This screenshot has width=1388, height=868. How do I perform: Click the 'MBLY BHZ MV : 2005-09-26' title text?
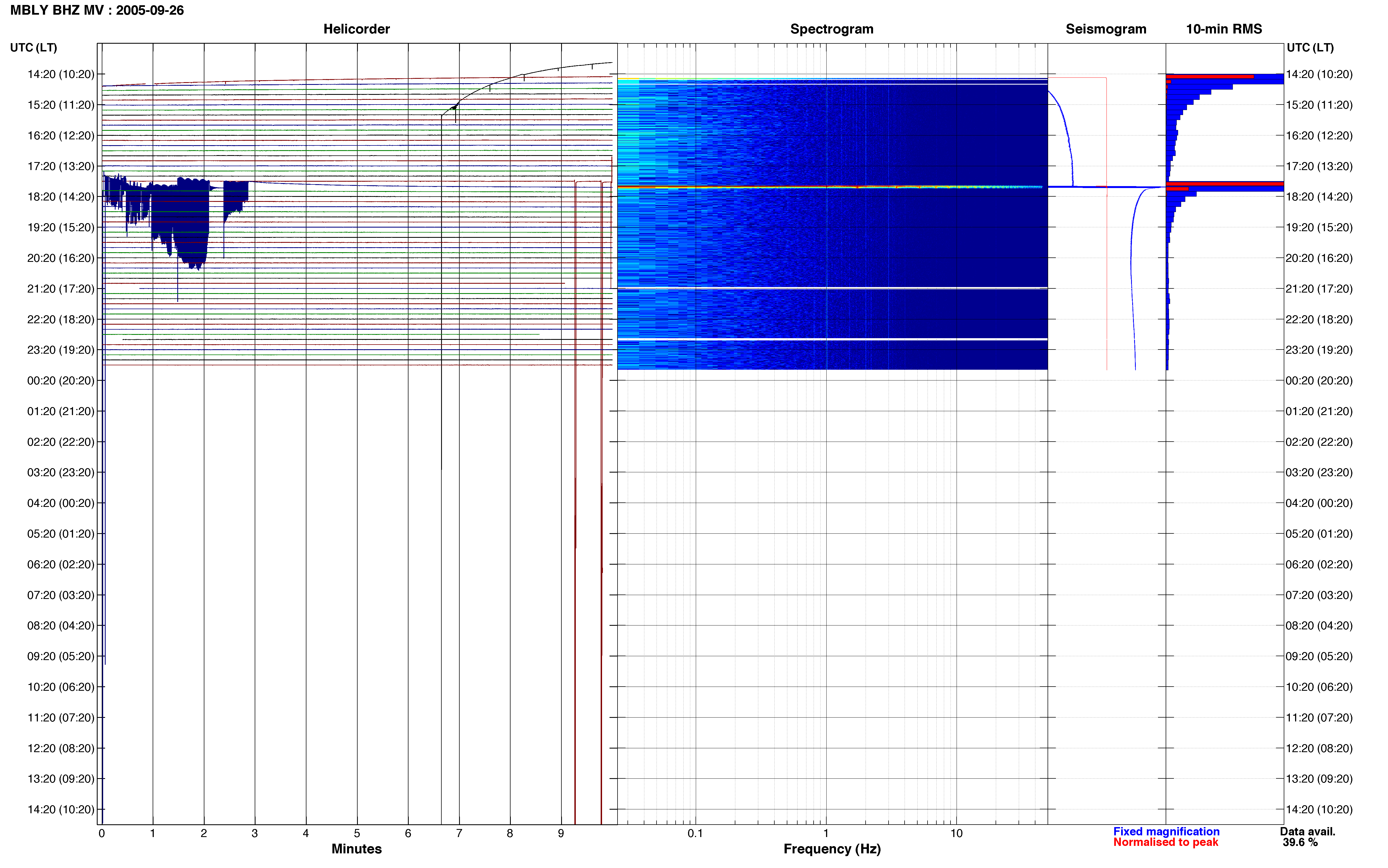point(97,10)
